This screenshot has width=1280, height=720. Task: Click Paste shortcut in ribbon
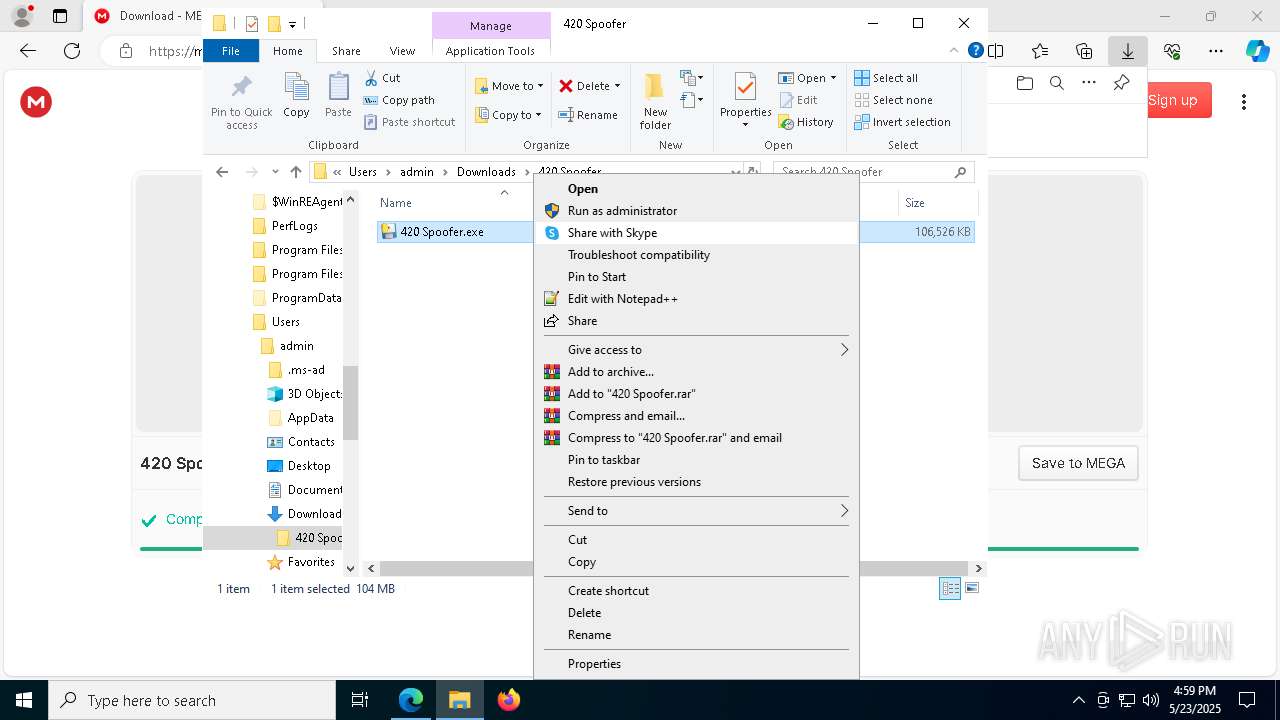(409, 122)
